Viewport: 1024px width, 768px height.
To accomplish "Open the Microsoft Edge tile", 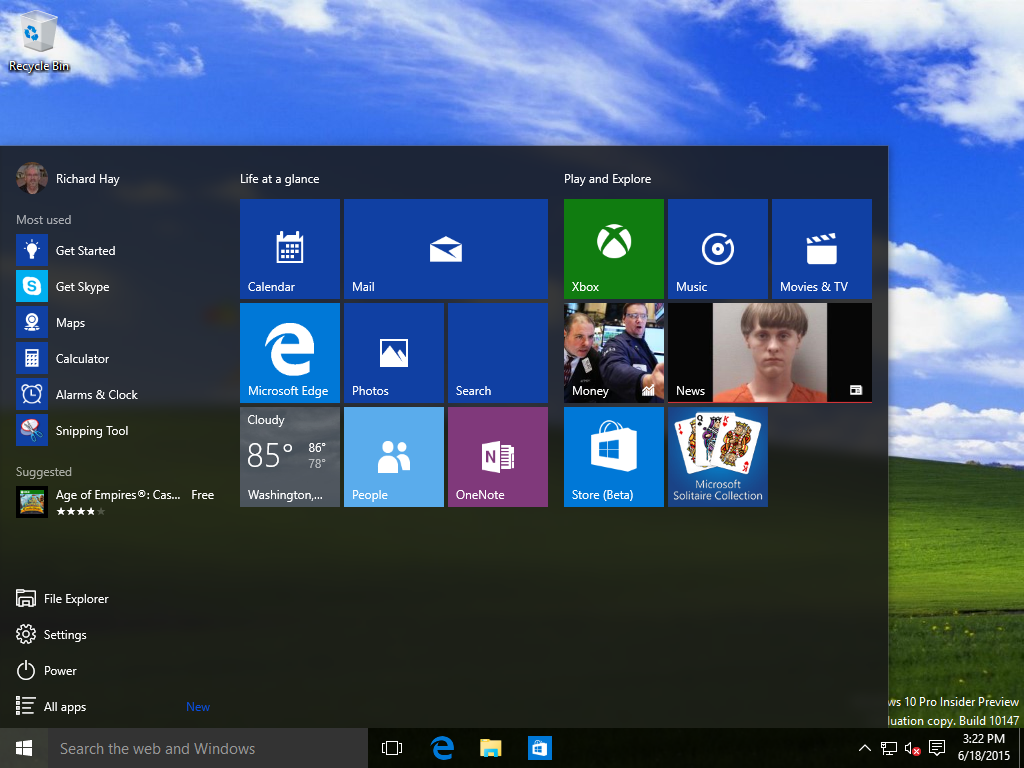I will pos(290,353).
